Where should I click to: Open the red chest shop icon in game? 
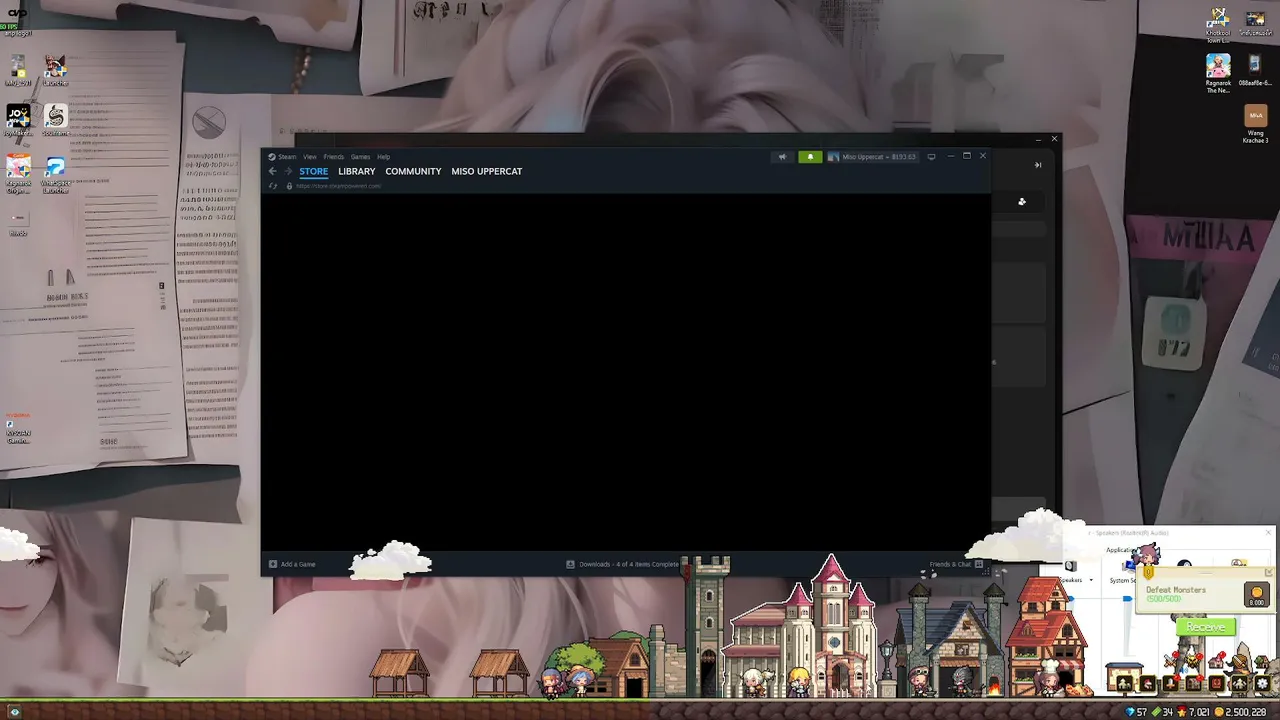click(1217, 684)
